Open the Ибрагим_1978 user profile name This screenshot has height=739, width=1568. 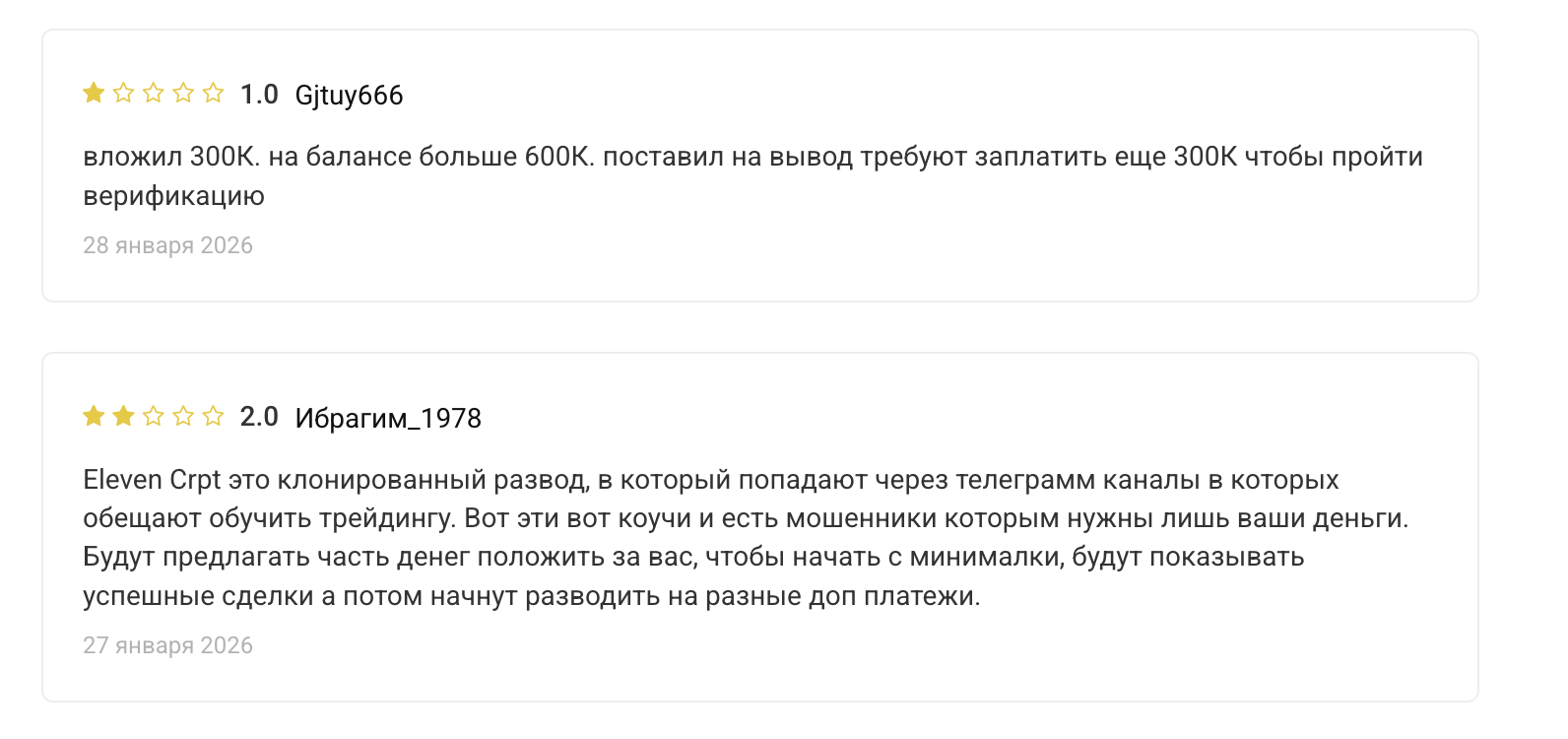[x=388, y=419]
